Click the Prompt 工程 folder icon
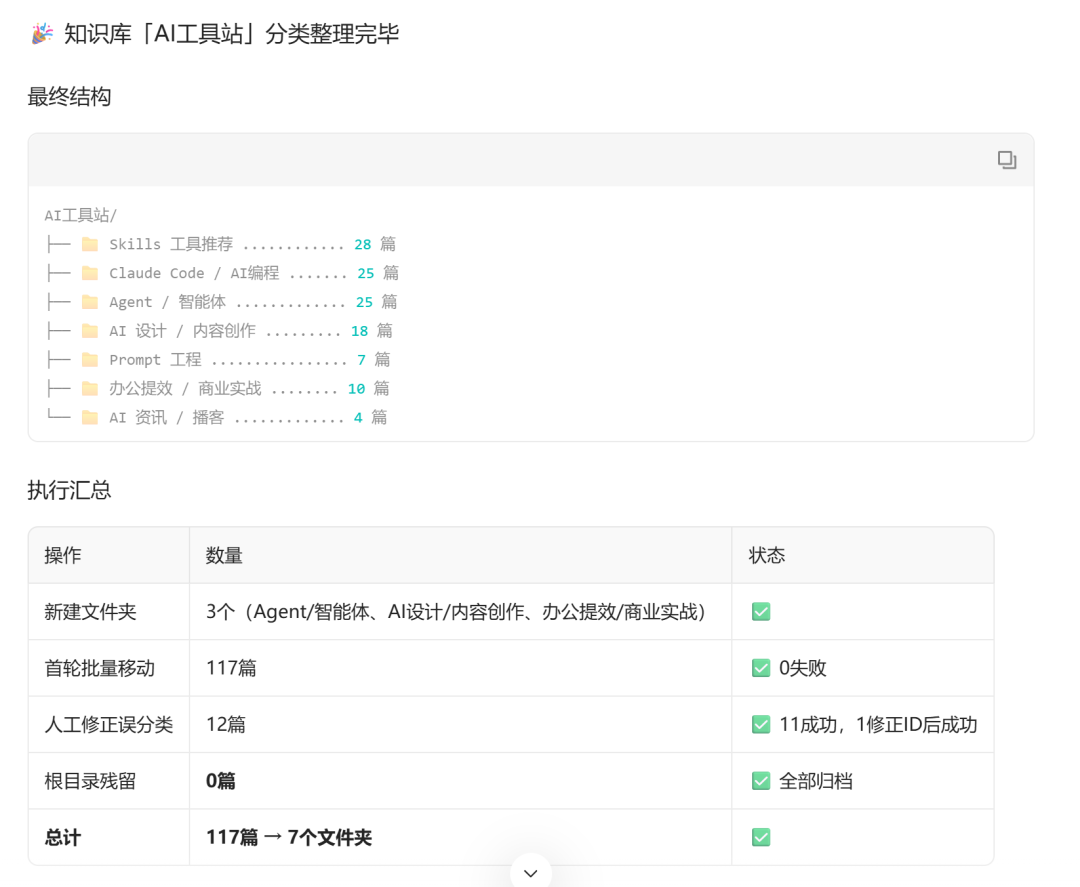Image resolution: width=1080 pixels, height=887 pixels. 90,359
